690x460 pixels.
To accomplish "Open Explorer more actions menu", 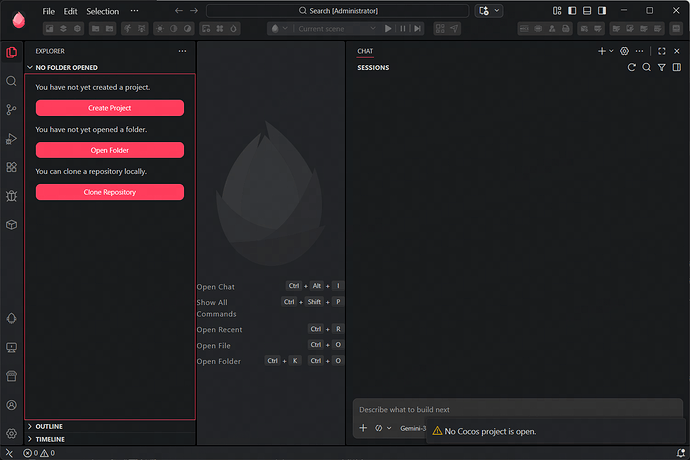I will tap(182, 51).
